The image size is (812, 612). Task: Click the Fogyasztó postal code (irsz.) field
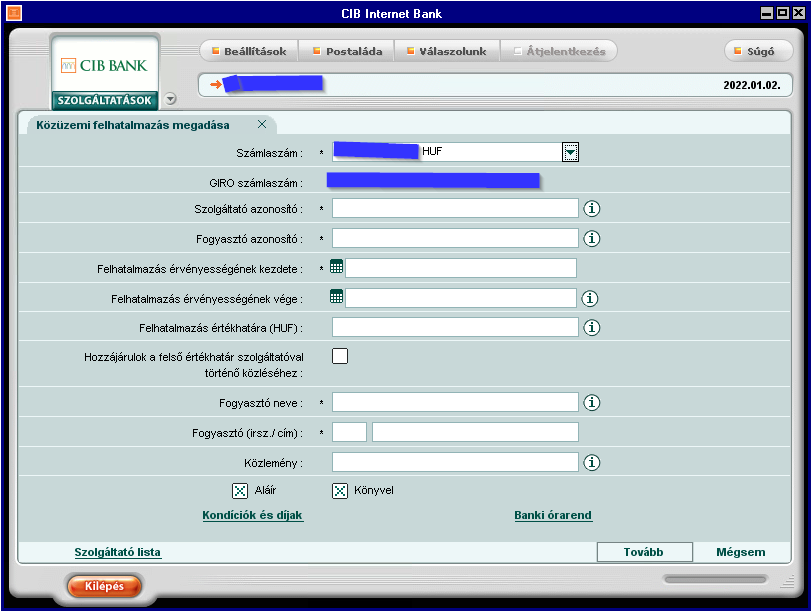350,432
